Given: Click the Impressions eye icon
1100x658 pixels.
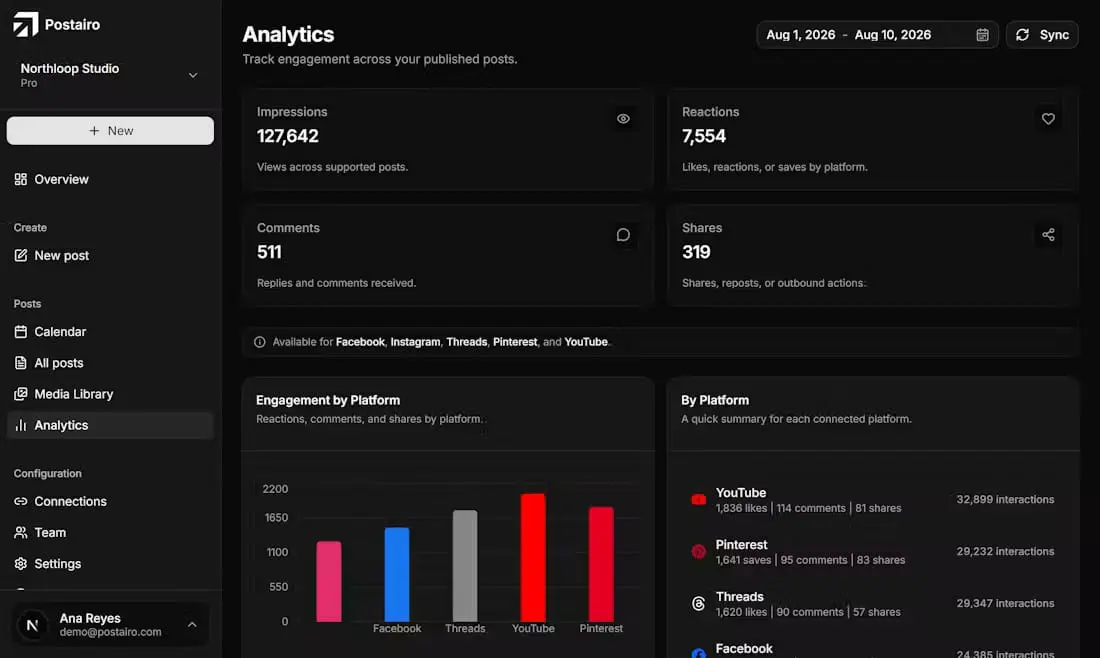Looking at the screenshot, I should [623, 119].
